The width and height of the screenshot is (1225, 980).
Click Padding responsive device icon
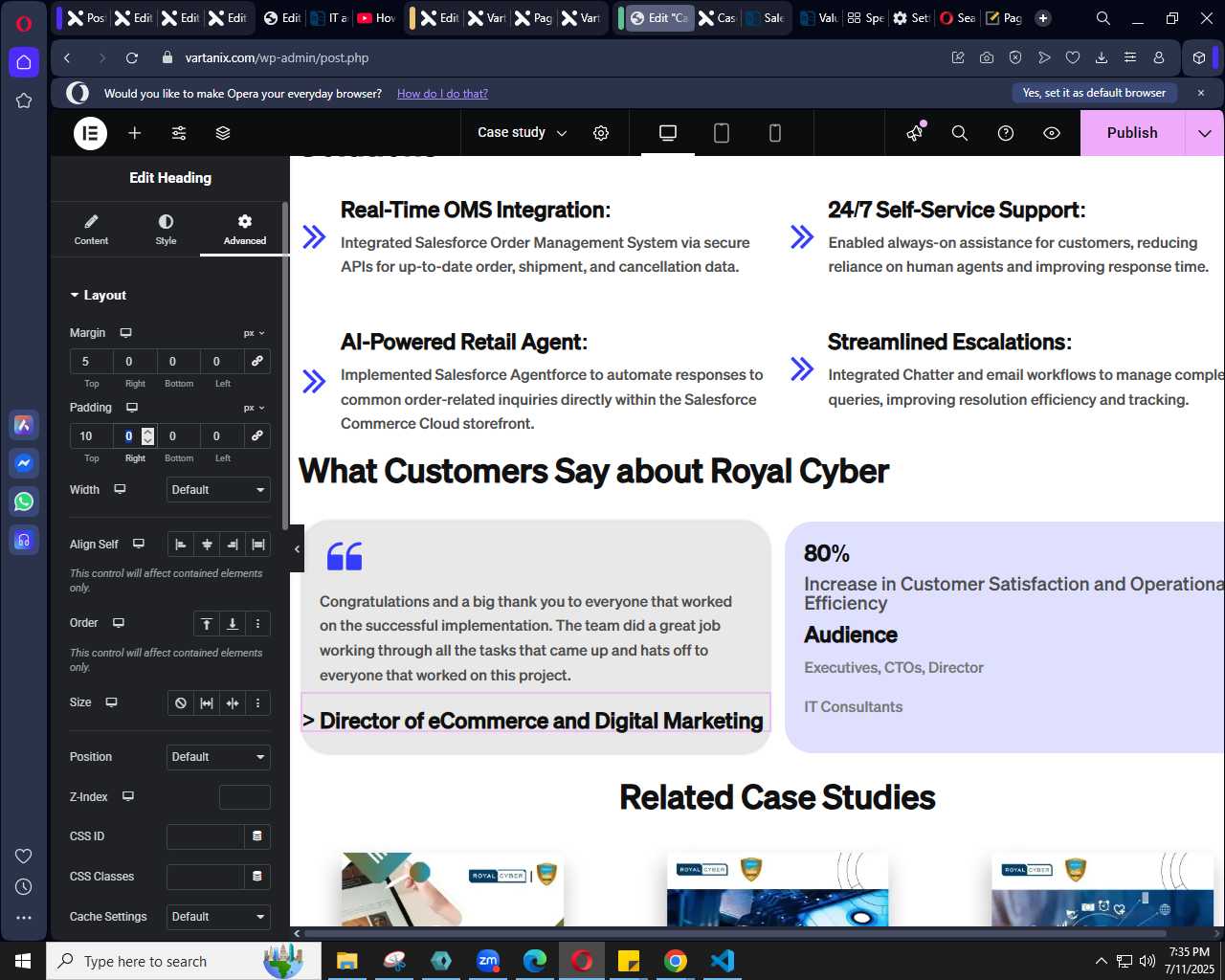[132, 408]
